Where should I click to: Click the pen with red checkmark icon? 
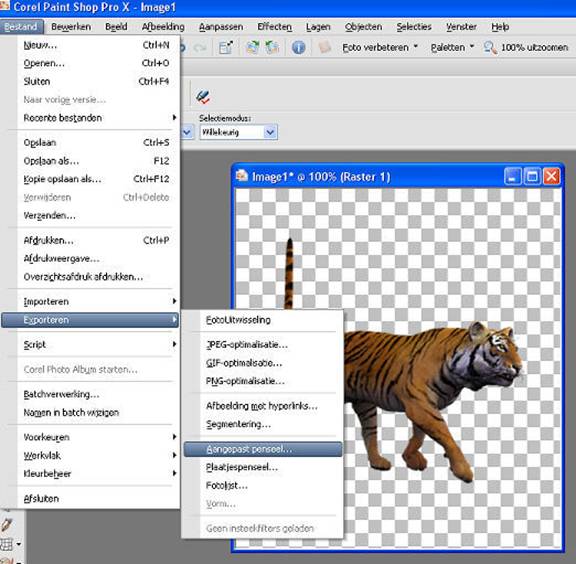click(x=203, y=97)
